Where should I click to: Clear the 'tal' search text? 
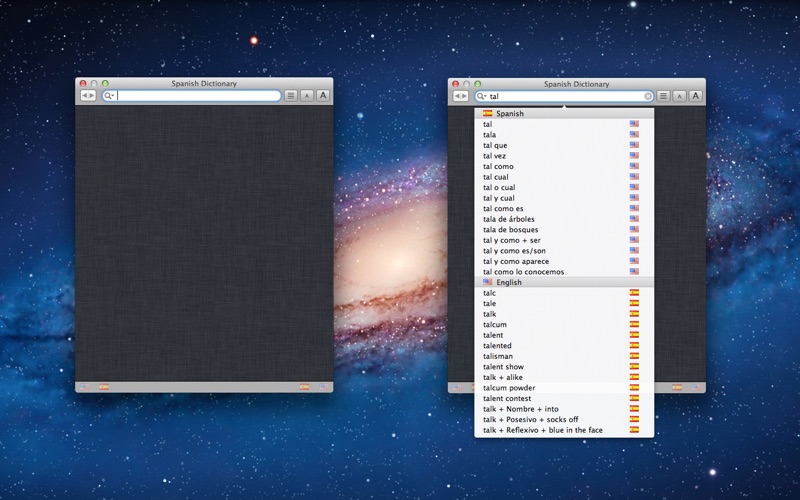click(x=648, y=96)
